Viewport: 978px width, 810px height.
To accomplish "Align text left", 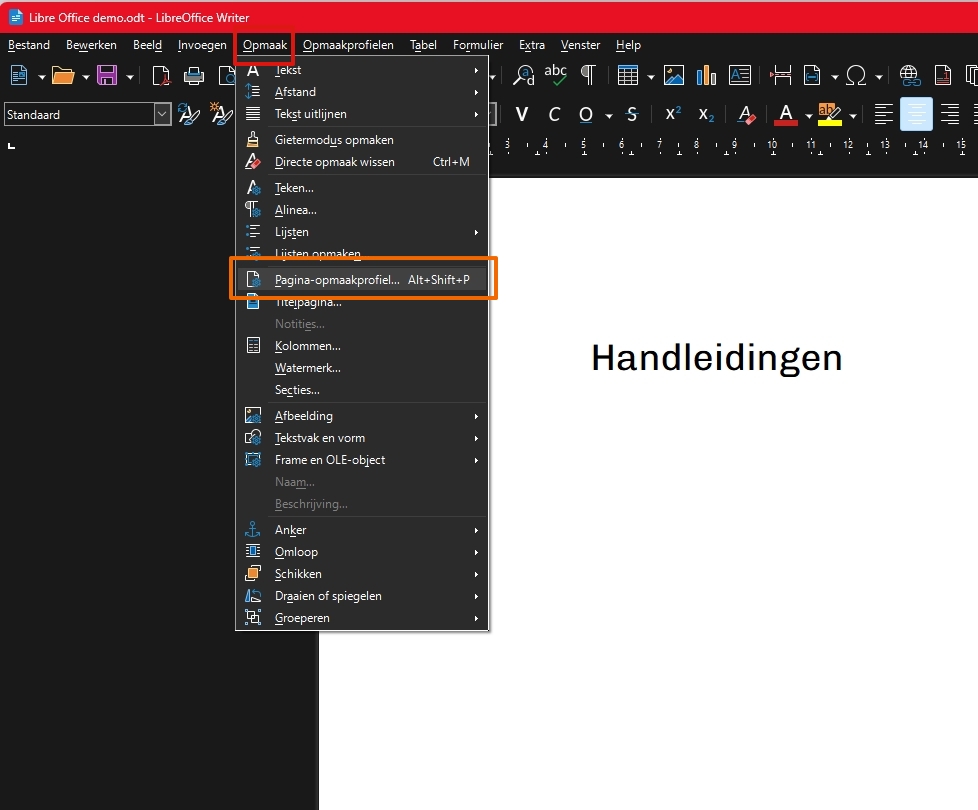I will 883,115.
